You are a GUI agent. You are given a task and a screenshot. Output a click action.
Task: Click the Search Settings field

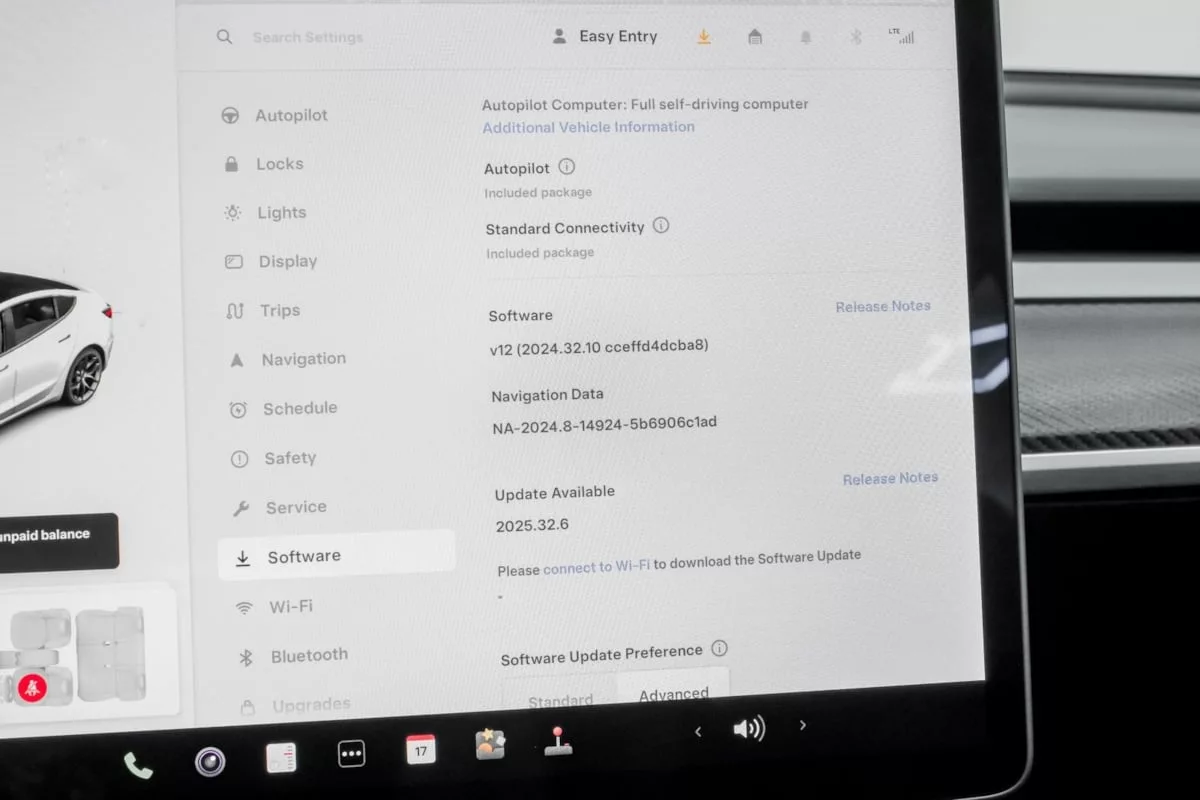(308, 38)
